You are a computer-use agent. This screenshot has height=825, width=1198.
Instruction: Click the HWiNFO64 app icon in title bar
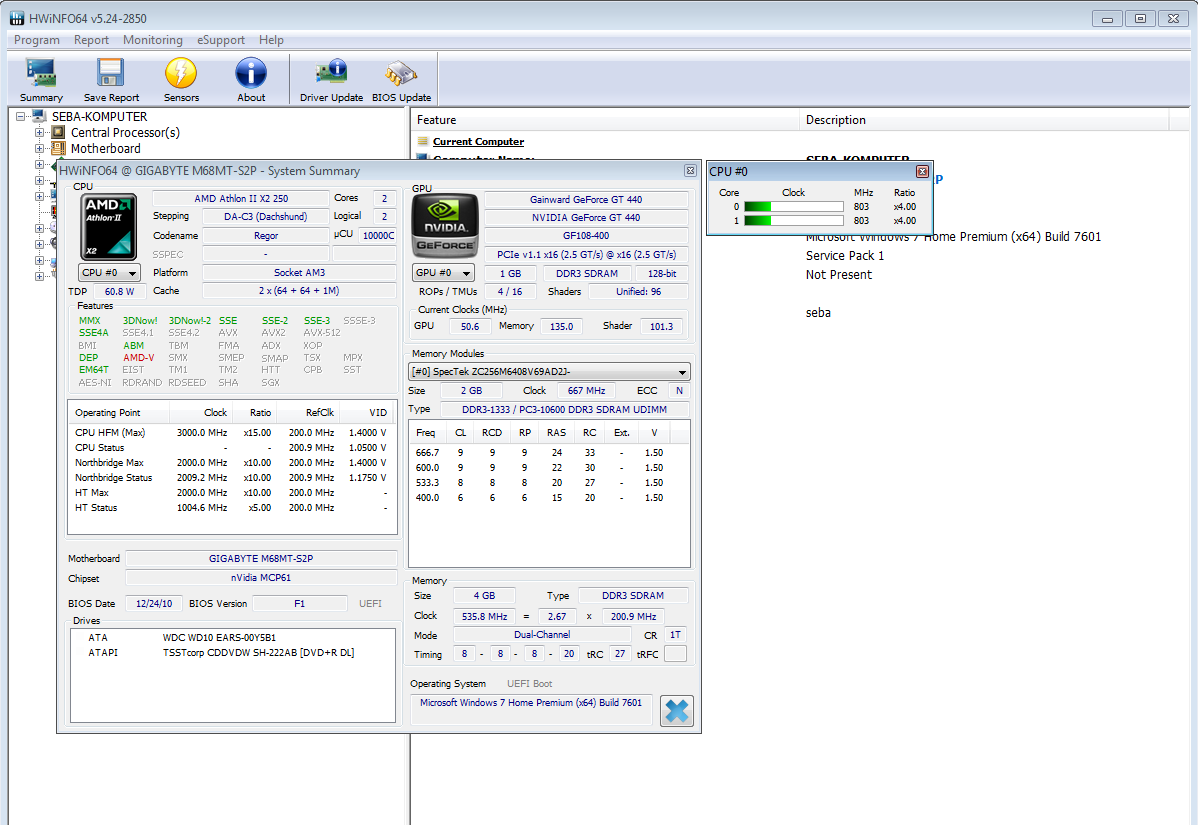click(17, 18)
